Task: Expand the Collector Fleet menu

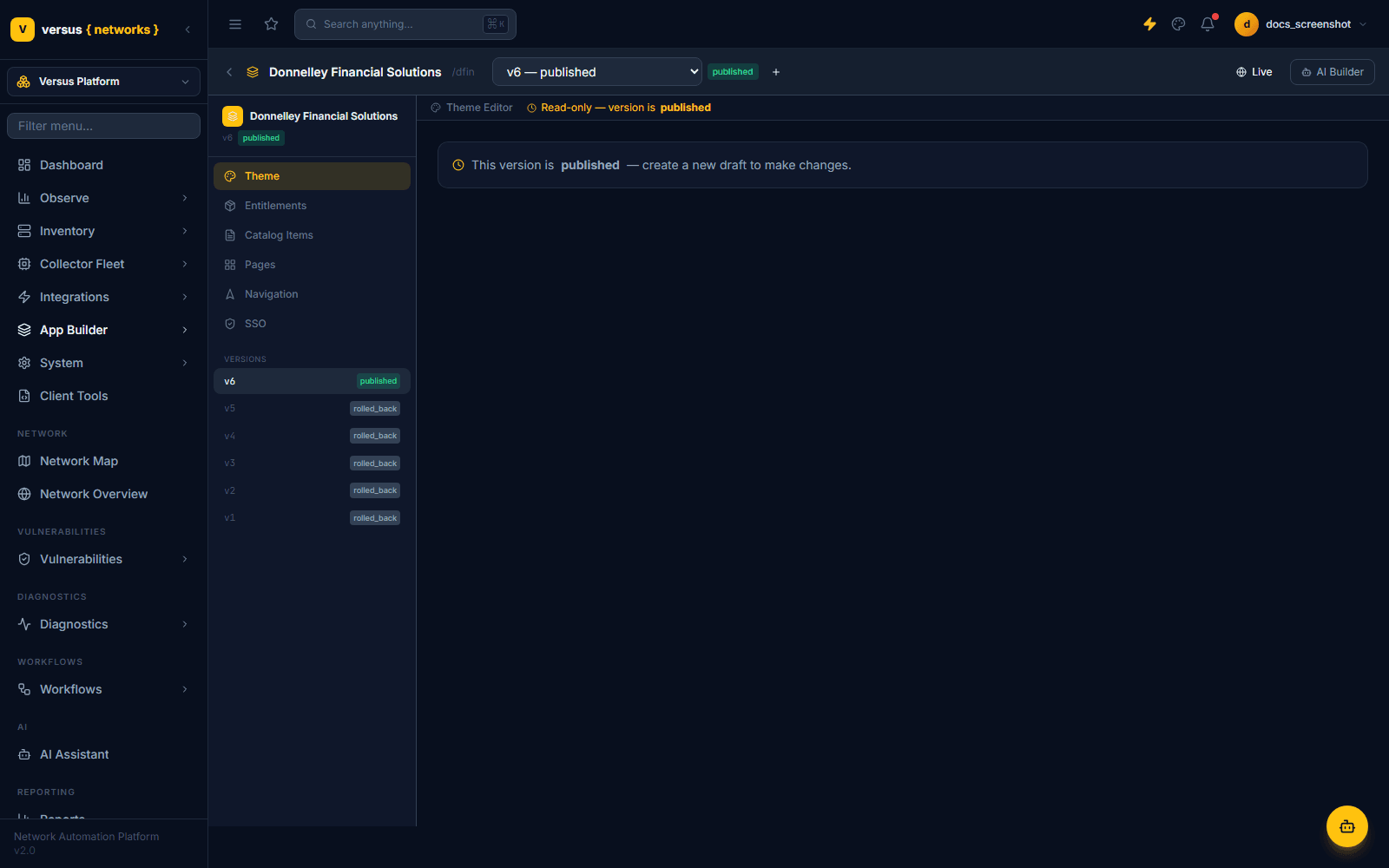Action: 103,264
